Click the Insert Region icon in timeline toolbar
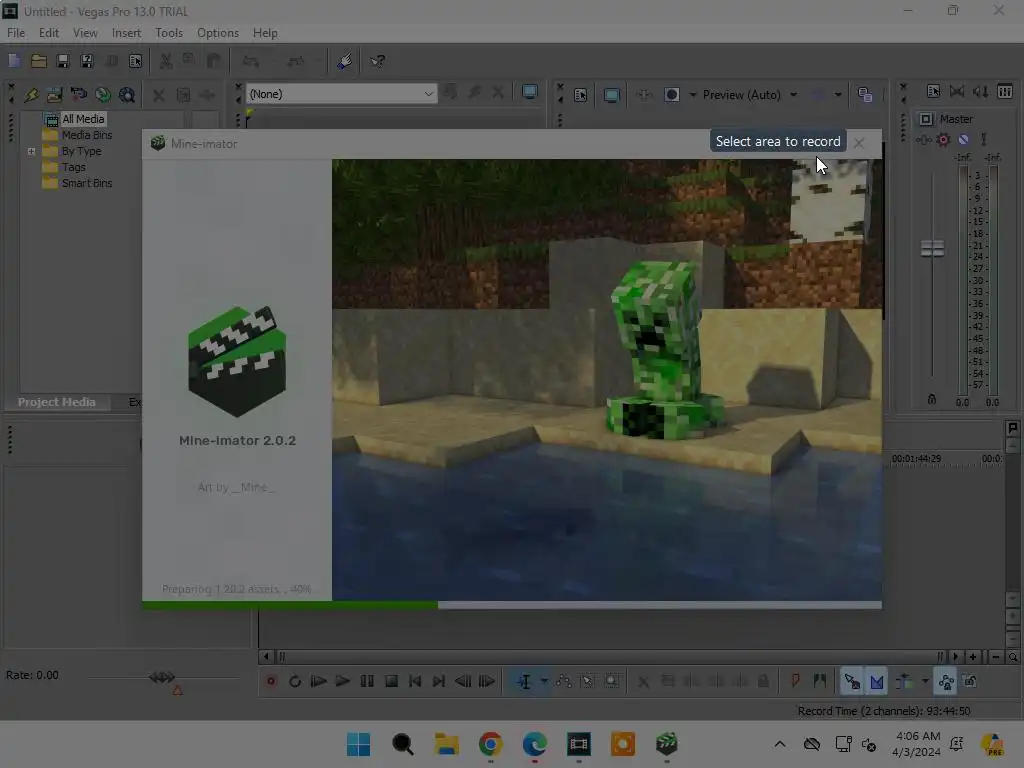The image size is (1024, 768). [820, 681]
